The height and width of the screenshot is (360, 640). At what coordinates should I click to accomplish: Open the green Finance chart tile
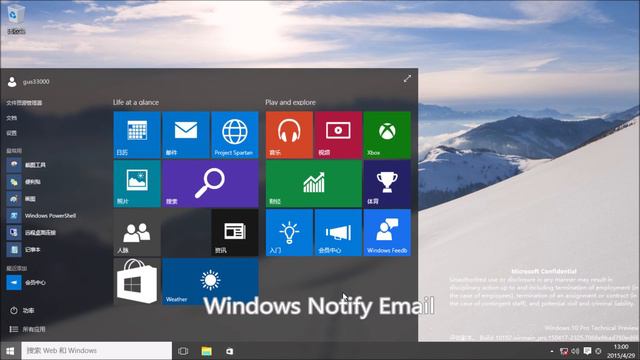tap(313, 184)
